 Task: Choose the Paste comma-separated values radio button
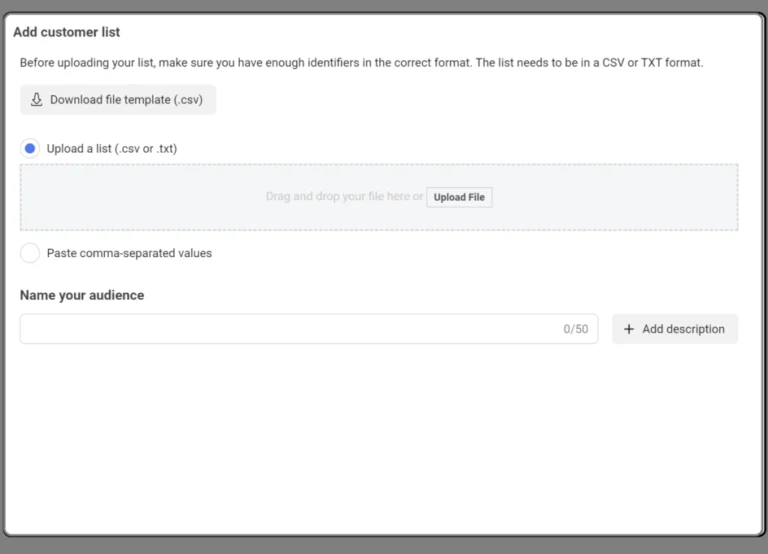[30, 253]
